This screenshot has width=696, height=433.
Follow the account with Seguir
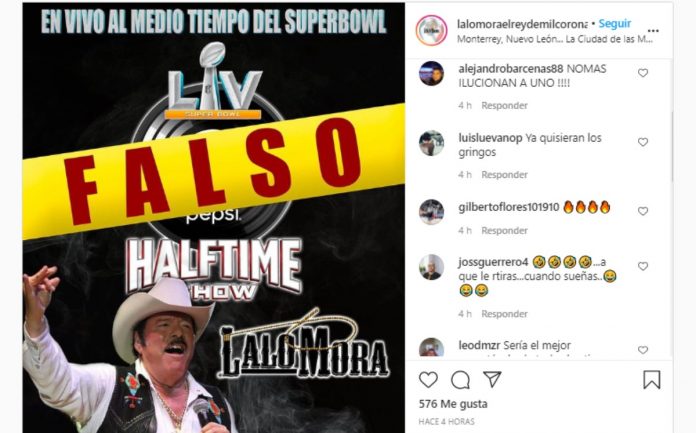coord(615,24)
